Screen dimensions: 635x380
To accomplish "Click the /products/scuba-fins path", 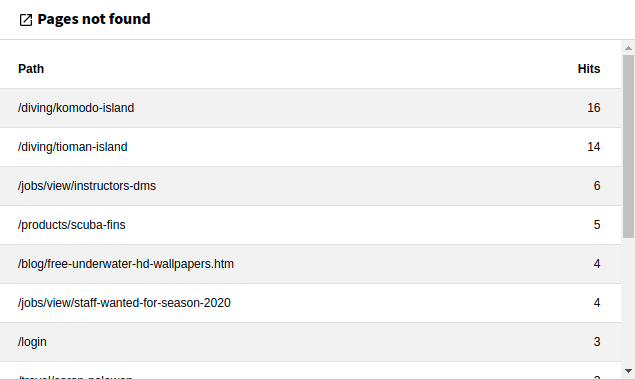I will 72,225.
